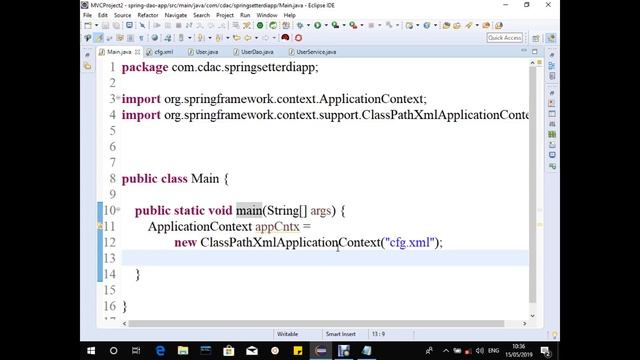Click the horizontal scrollbar of the editor
Screen dimensions: 640x360
pyautogui.click(x=316, y=324)
